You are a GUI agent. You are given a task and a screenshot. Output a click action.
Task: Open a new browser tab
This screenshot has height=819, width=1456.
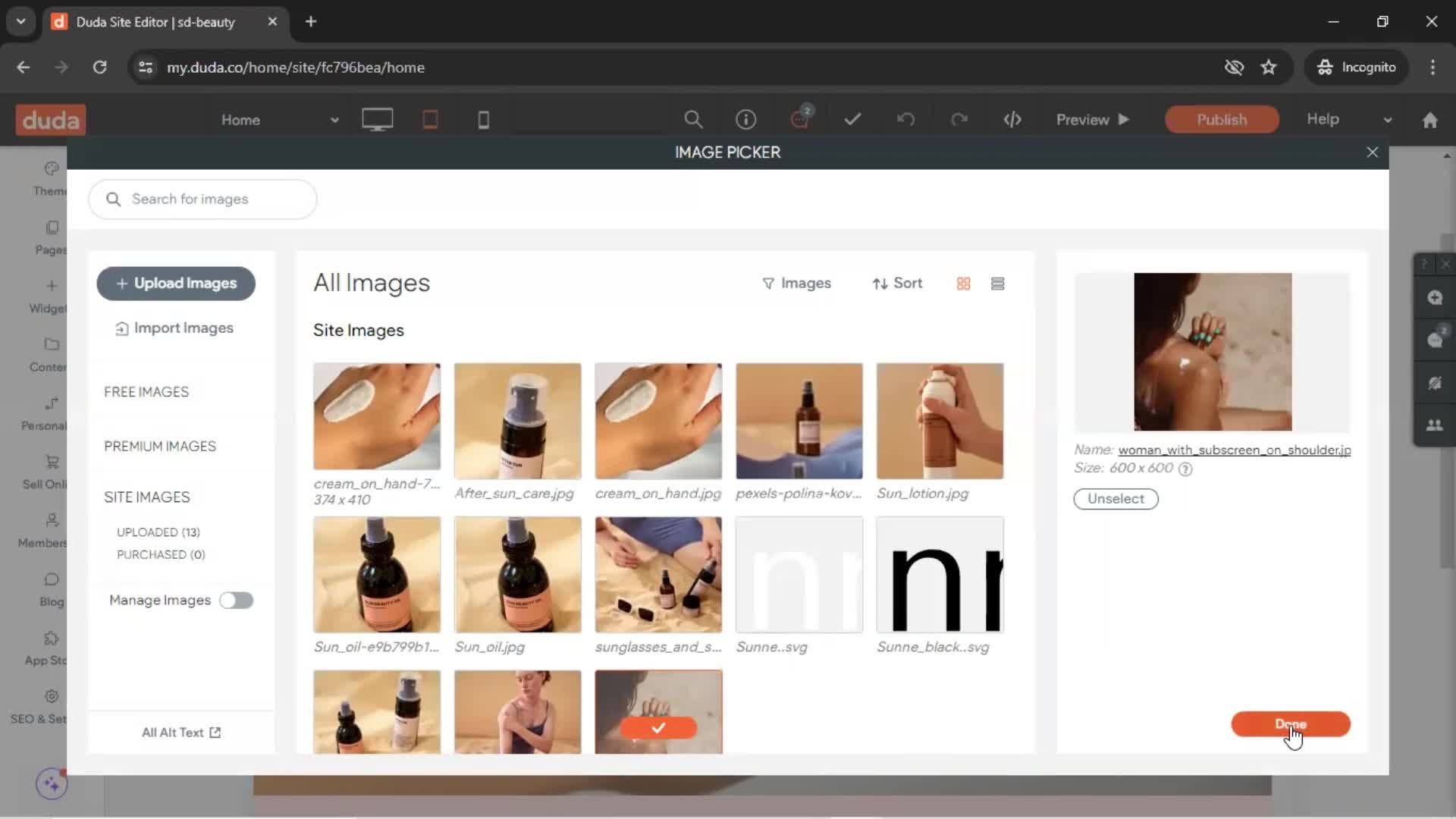pyautogui.click(x=311, y=21)
